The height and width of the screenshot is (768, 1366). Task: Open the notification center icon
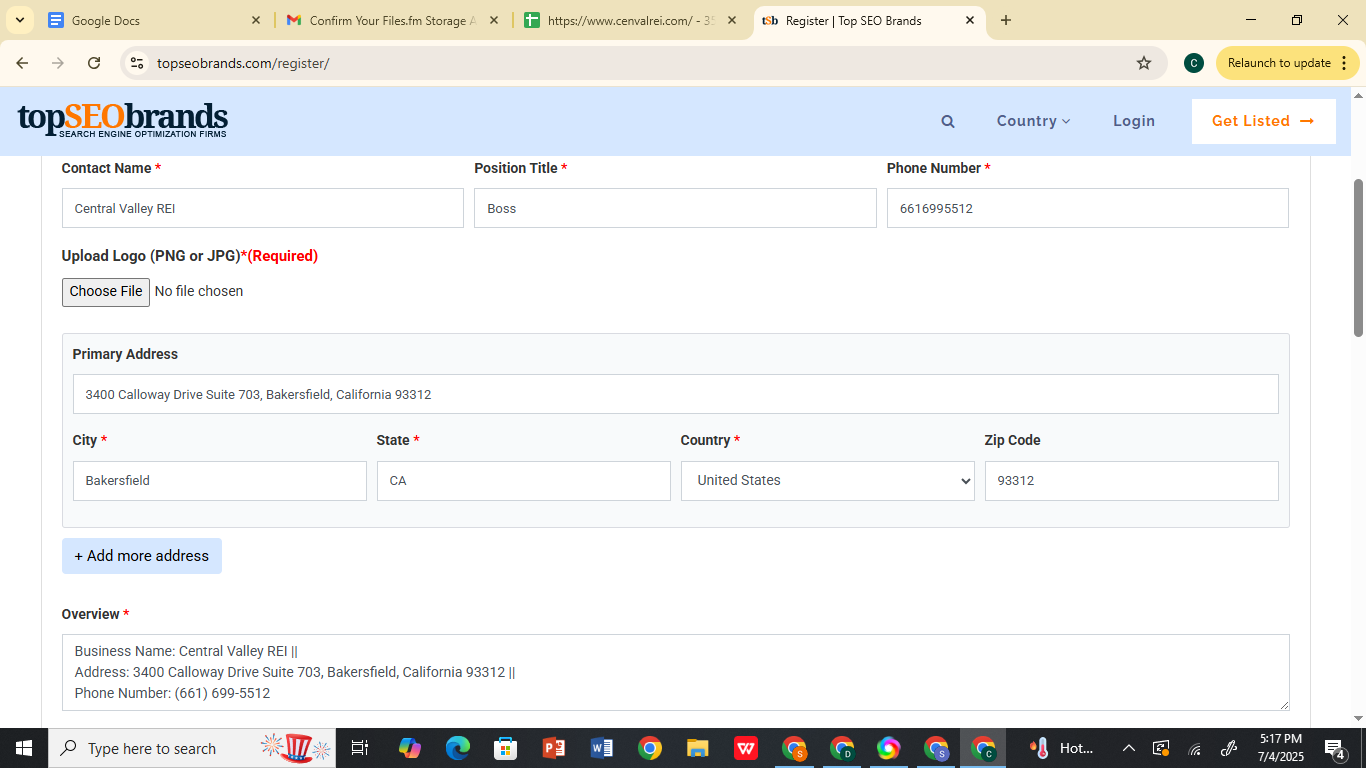pyautogui.click(x=1334, y=748)
